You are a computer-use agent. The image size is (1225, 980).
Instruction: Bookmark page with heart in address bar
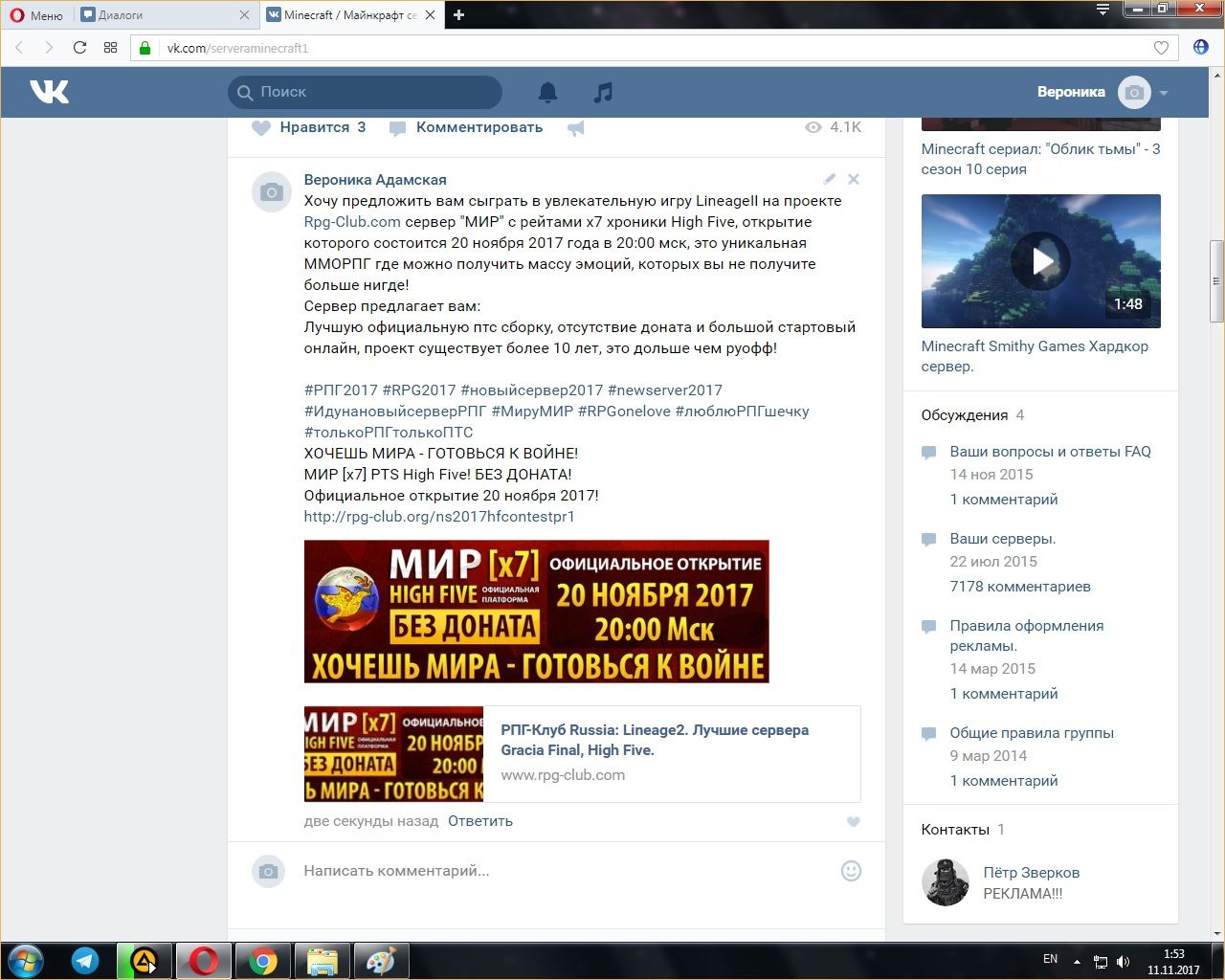(1161, 48)
